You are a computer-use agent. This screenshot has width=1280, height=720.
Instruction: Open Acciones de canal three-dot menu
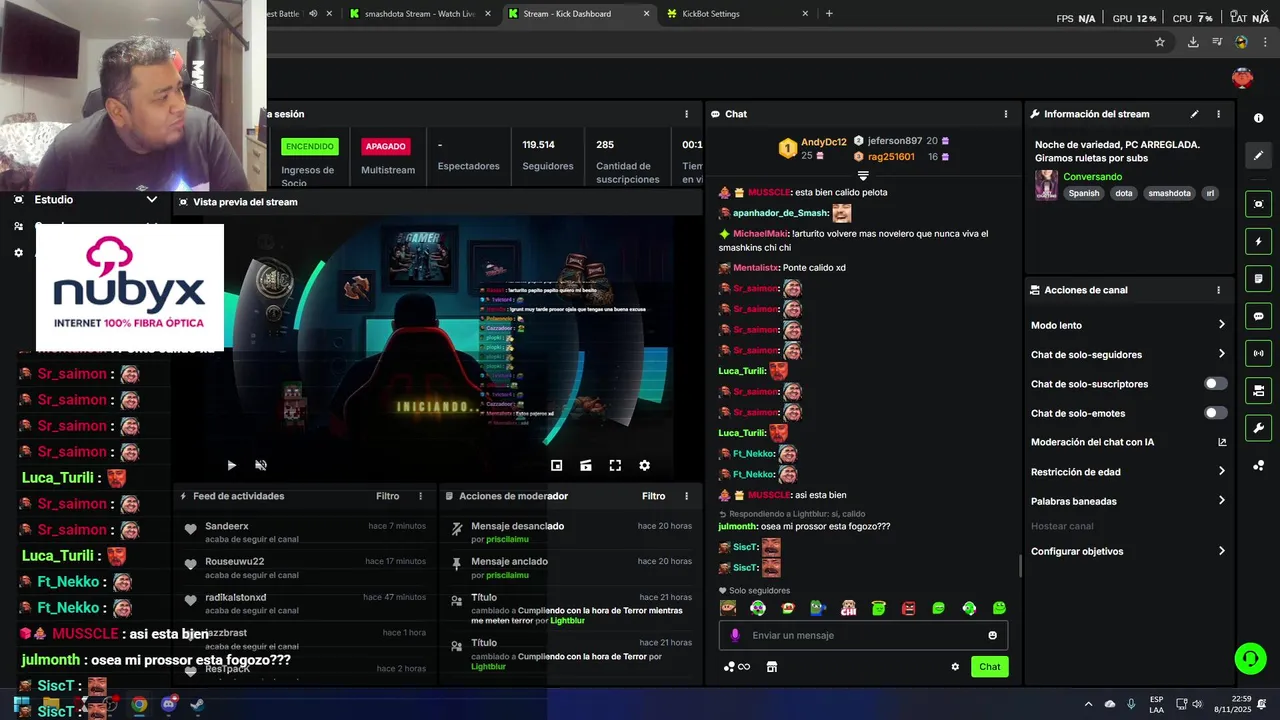point(1218,290)
